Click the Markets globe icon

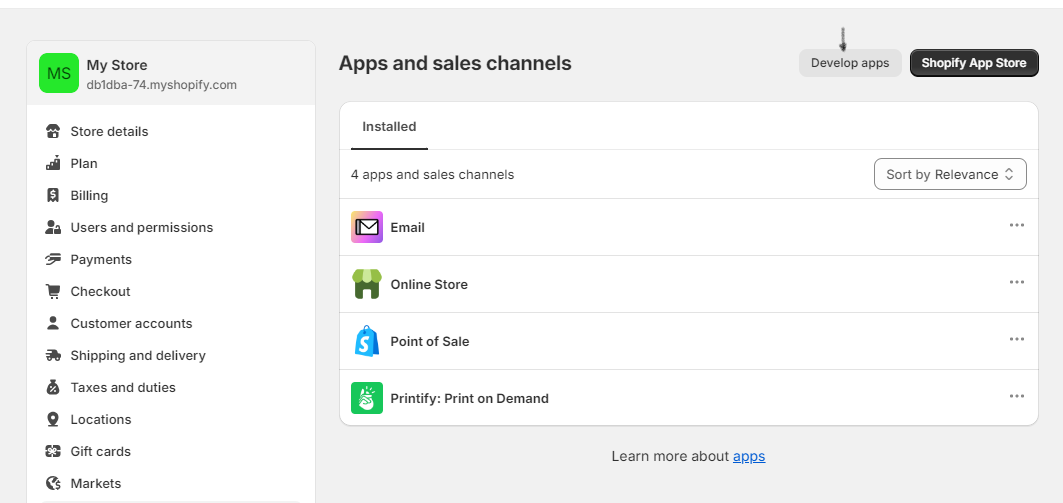pos(53,483)
